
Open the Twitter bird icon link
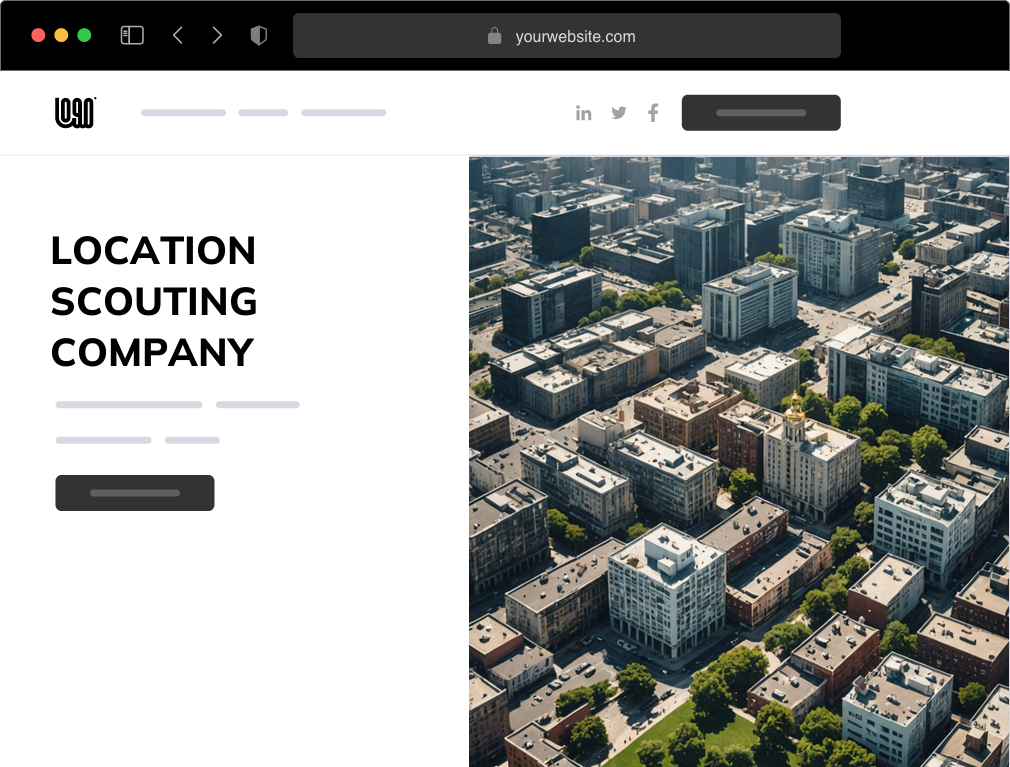619,113
